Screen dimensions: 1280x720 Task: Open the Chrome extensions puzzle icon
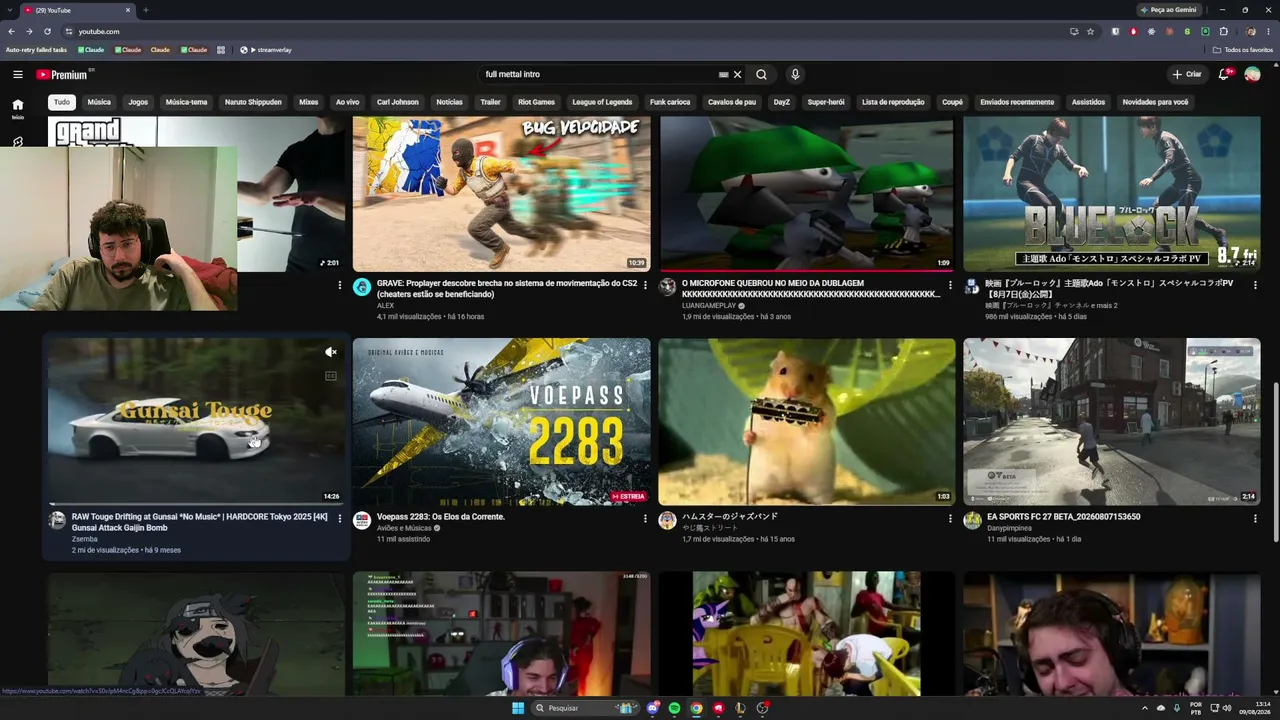1224,31
